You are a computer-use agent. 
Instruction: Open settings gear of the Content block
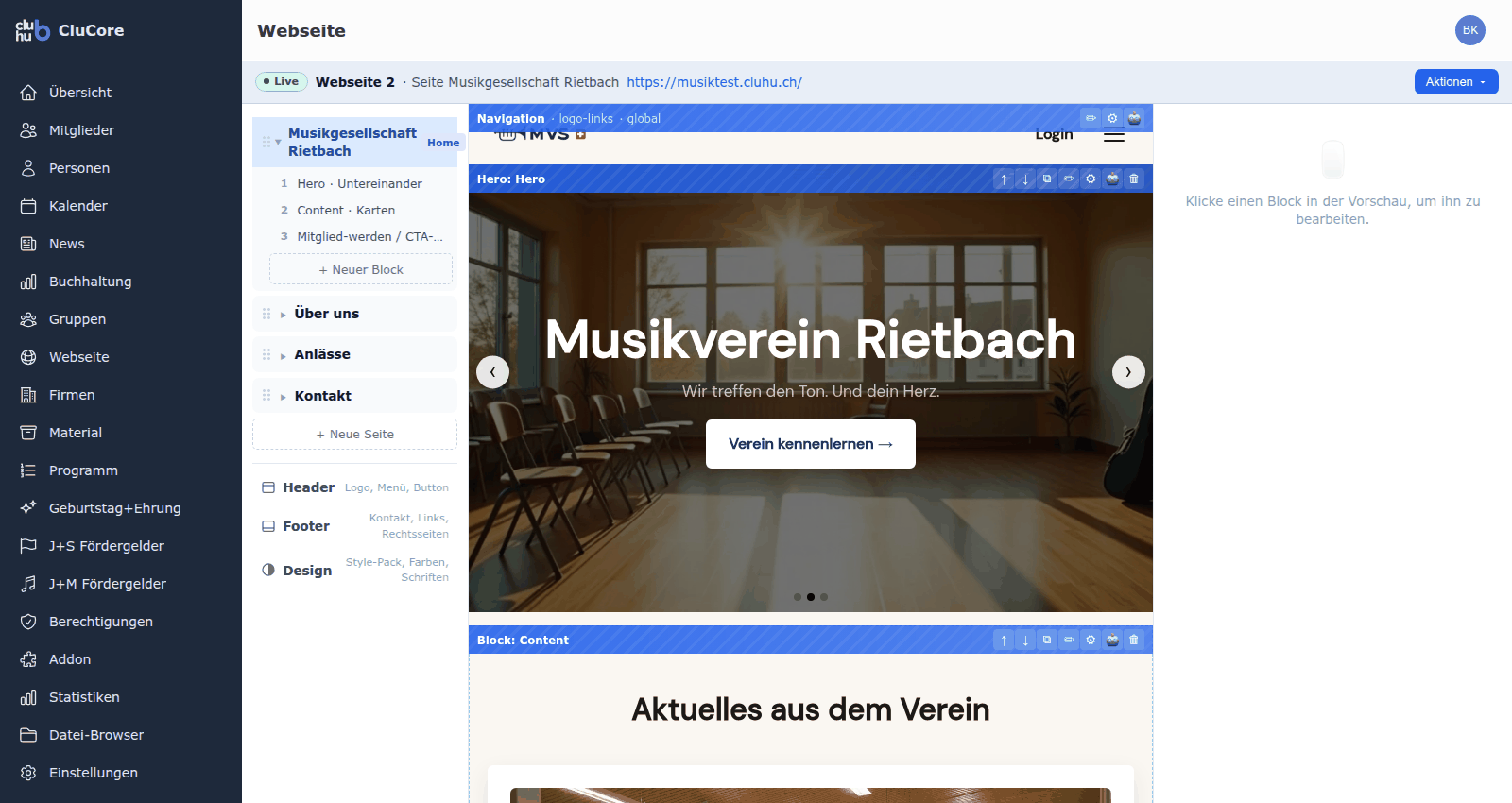(x=1091, y=640)
